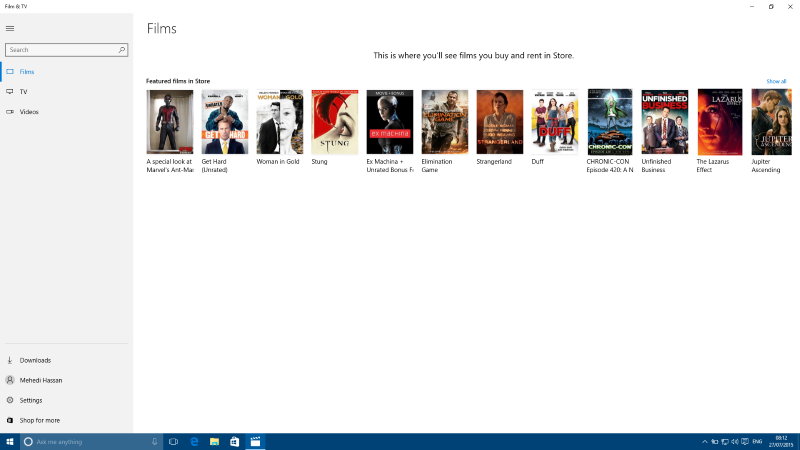The image size is (800, 450).
Task: Focus the Search input field
Action: (66, 49)
